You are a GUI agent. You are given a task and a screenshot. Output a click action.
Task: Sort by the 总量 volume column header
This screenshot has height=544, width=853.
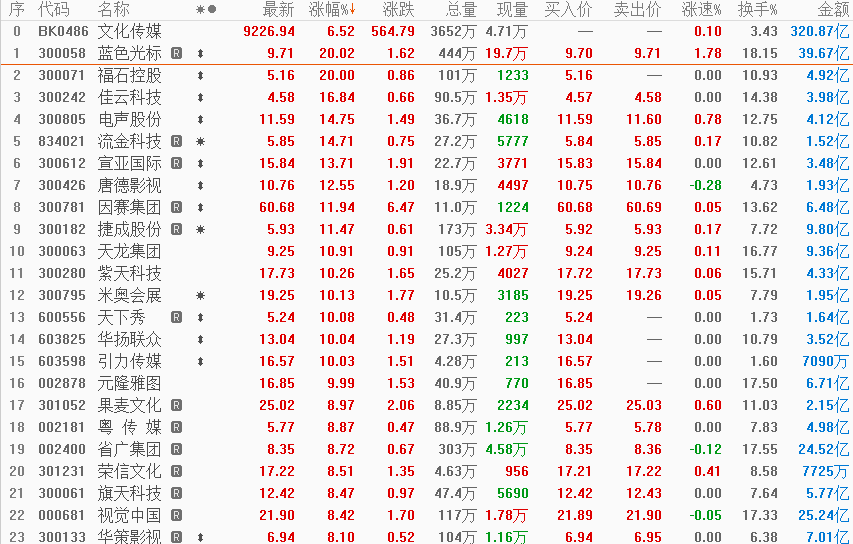click(x=461, y=9)
